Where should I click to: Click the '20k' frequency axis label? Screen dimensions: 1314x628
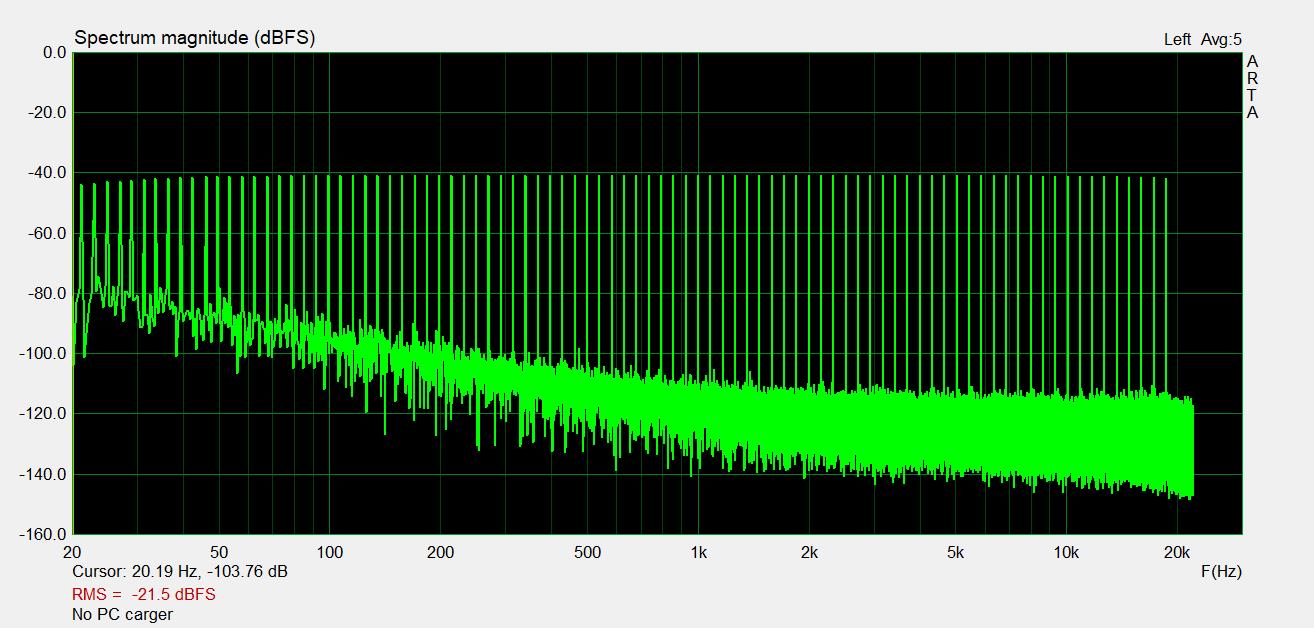[1178, 552]
